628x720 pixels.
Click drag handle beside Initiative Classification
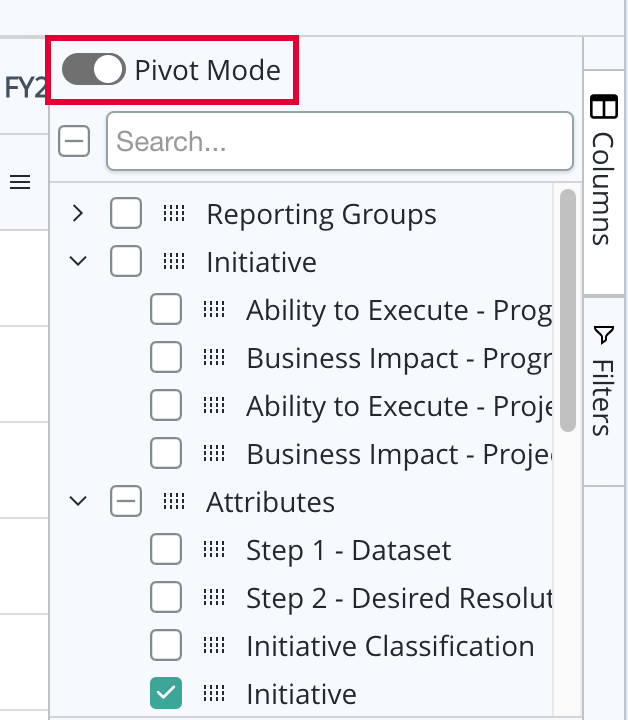[214, 645]
